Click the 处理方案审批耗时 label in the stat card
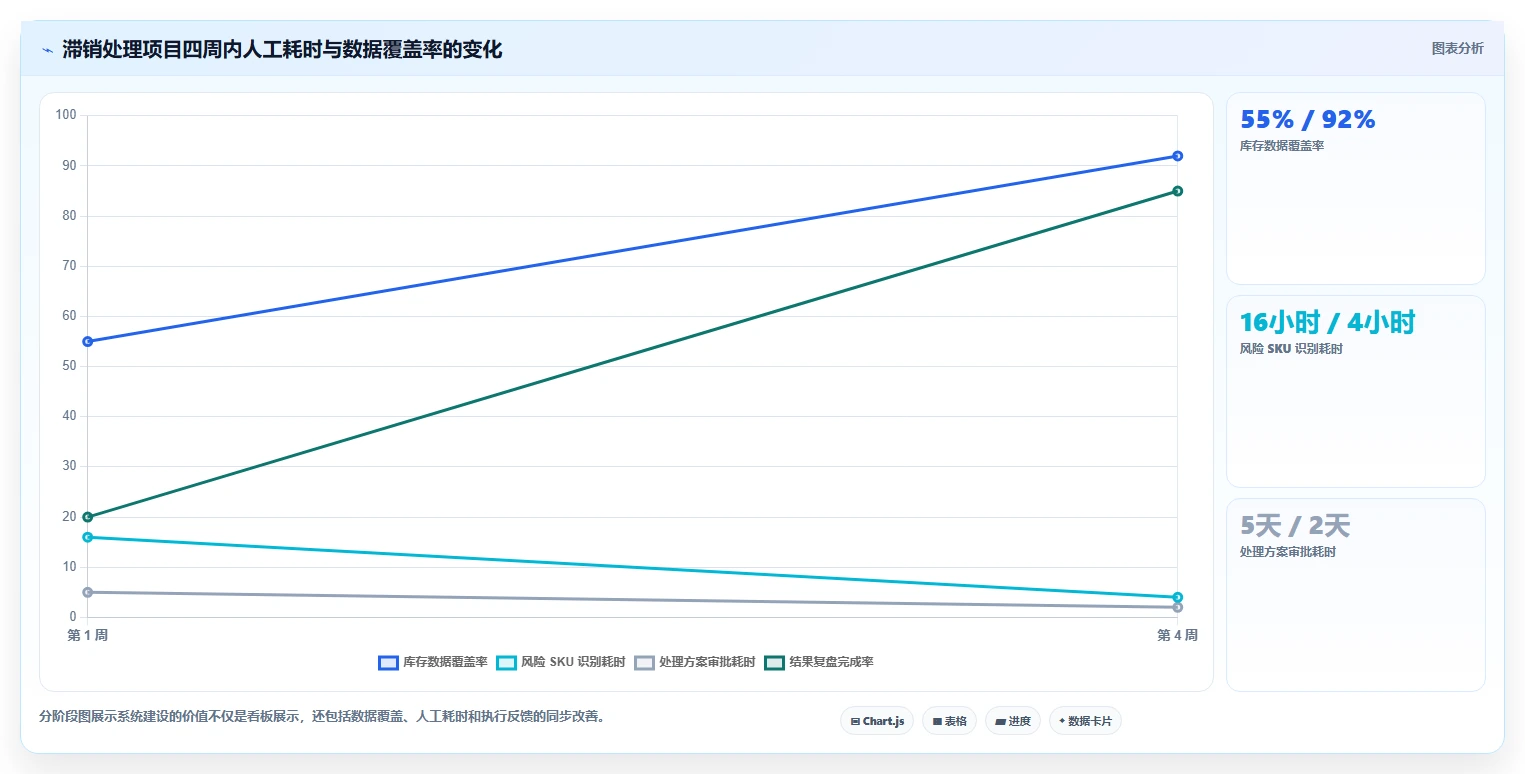The width and height of the screenshot is (1525, 774). (x=1288, y=552)
